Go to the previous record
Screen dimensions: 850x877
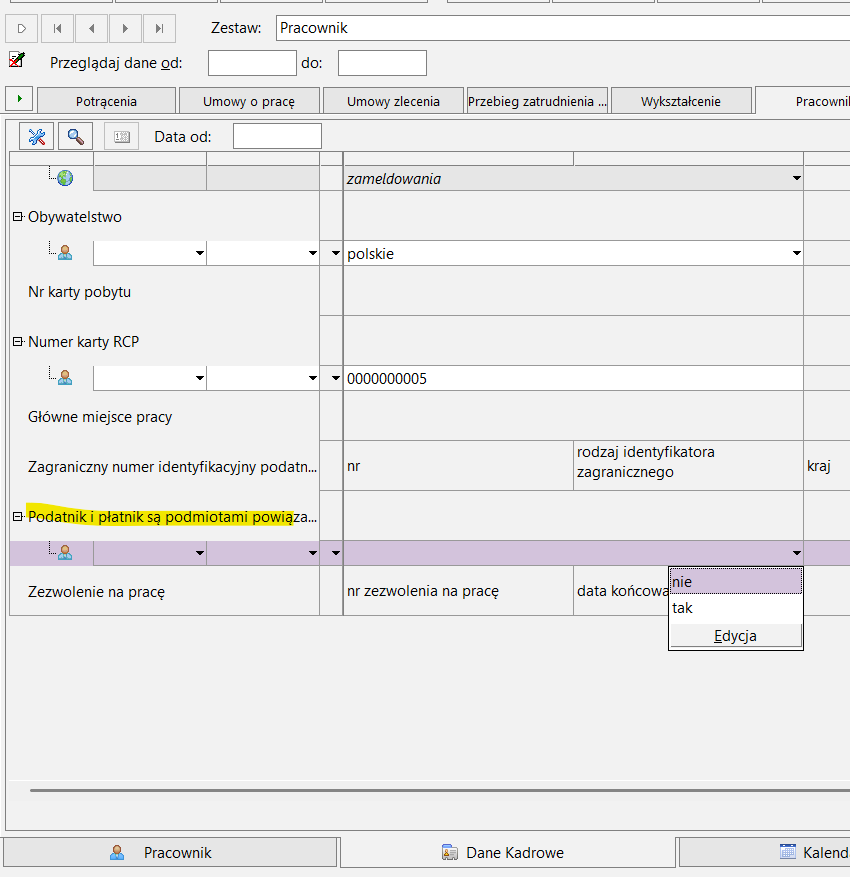pyautogui.click(x=91, y=29)
